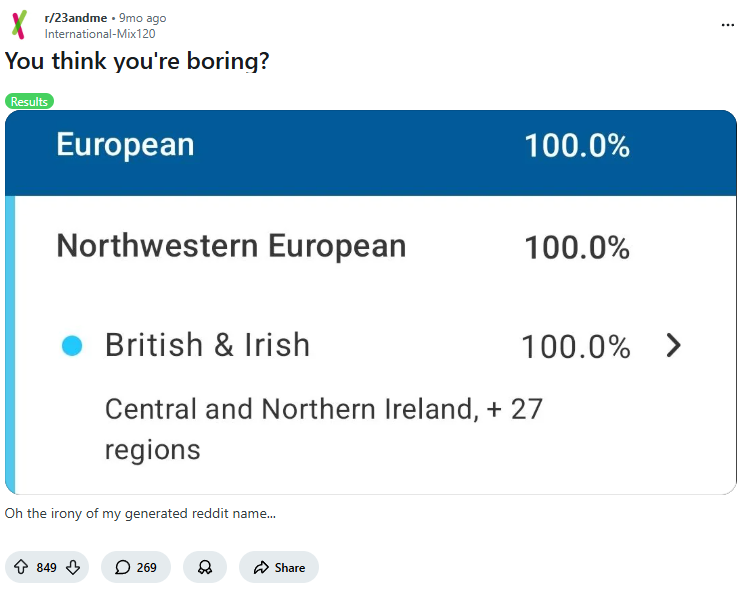
Task: Open the post title You think you're boring?
Action: coord(137,61)
